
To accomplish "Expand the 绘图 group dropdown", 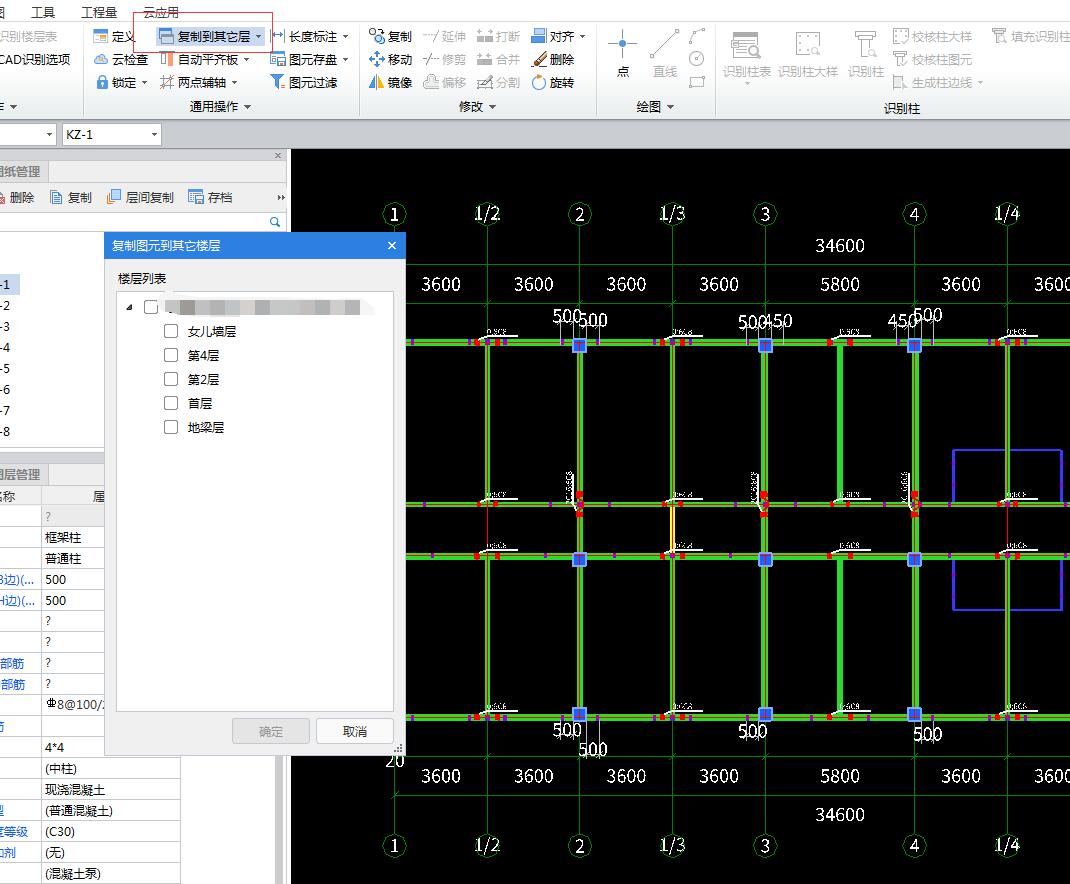I will (670, 107).
